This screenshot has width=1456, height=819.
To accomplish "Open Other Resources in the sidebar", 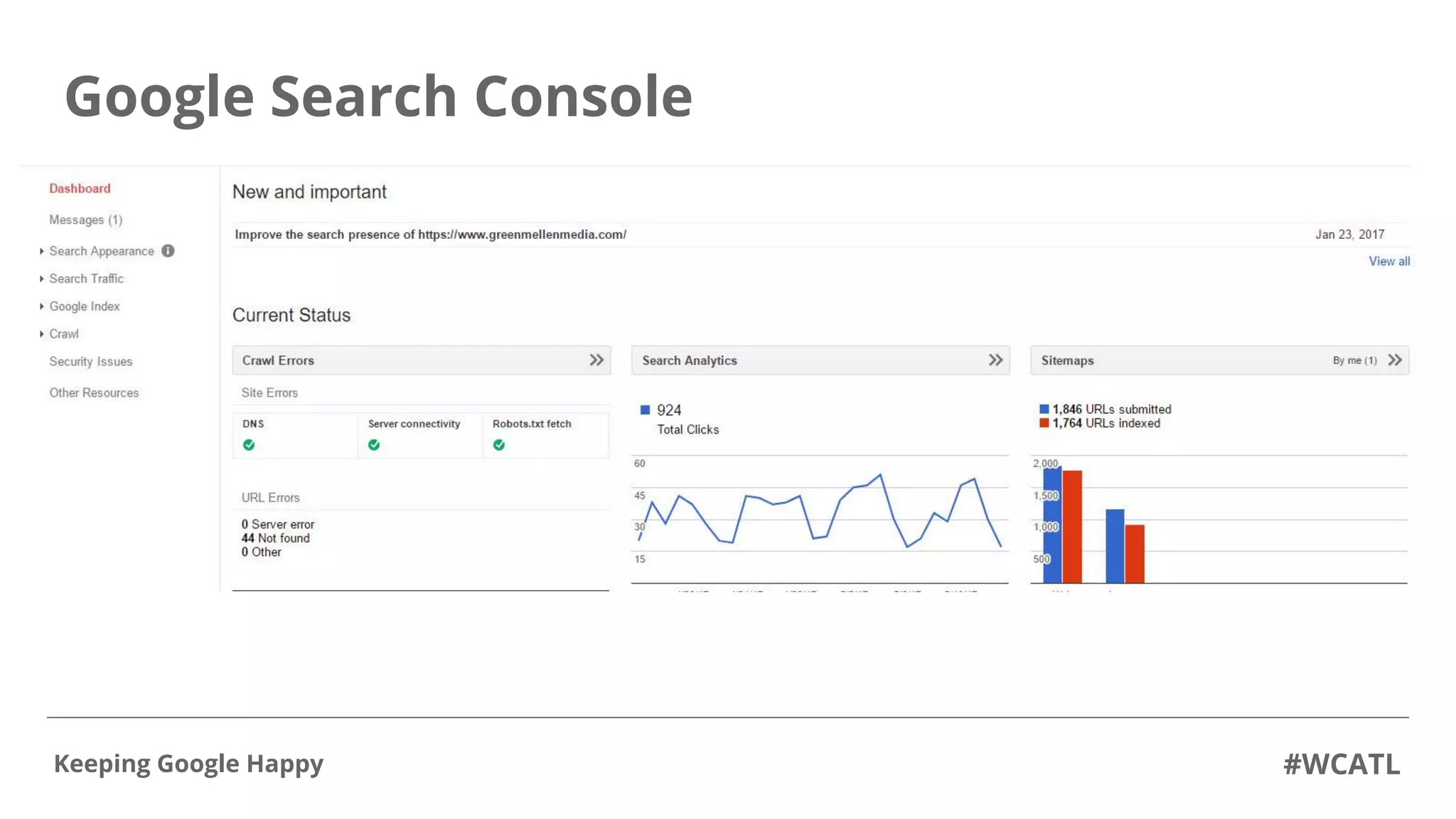I will [94, 393].
